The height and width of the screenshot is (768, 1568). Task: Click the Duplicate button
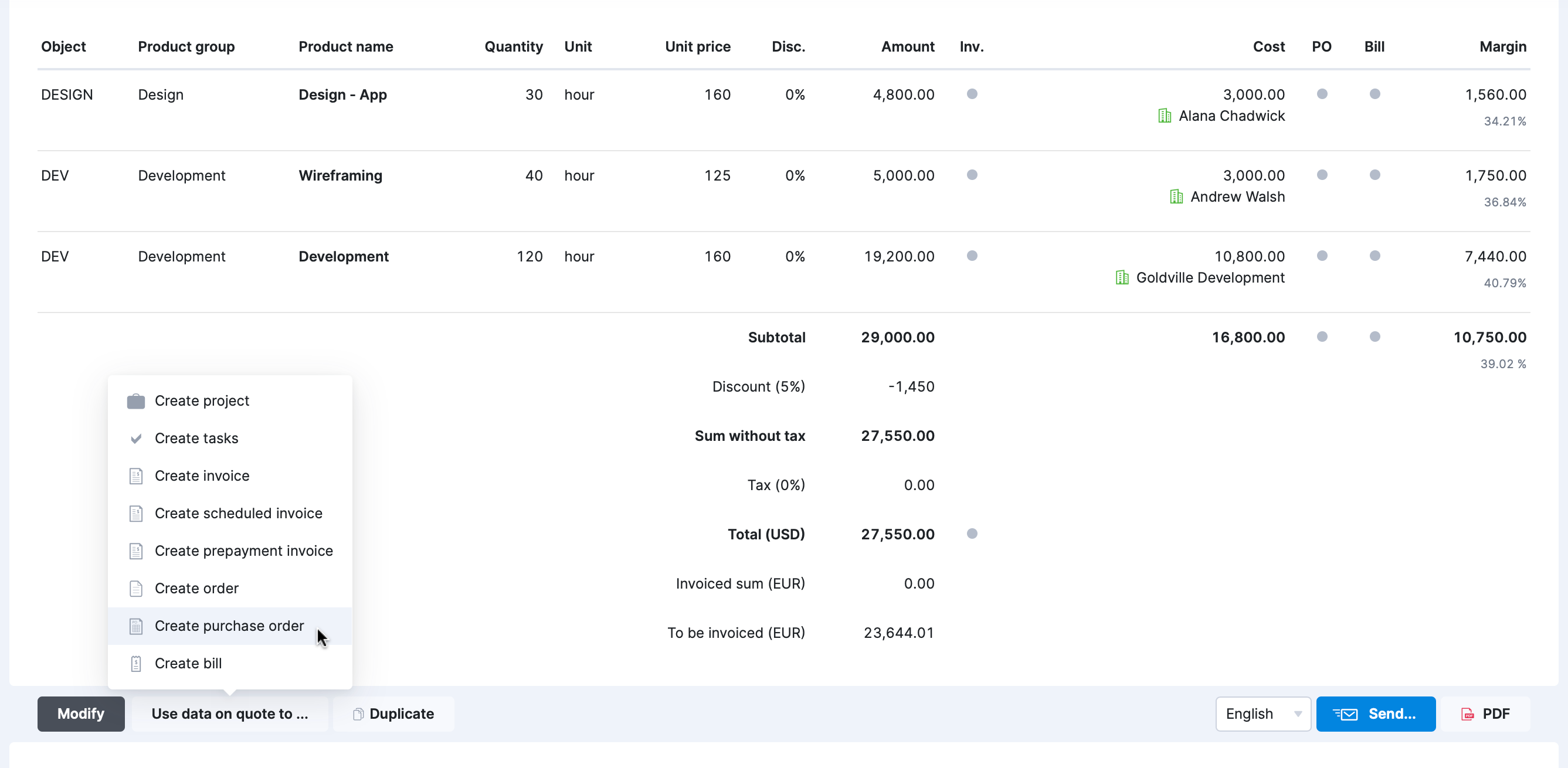tap(394, 714)
